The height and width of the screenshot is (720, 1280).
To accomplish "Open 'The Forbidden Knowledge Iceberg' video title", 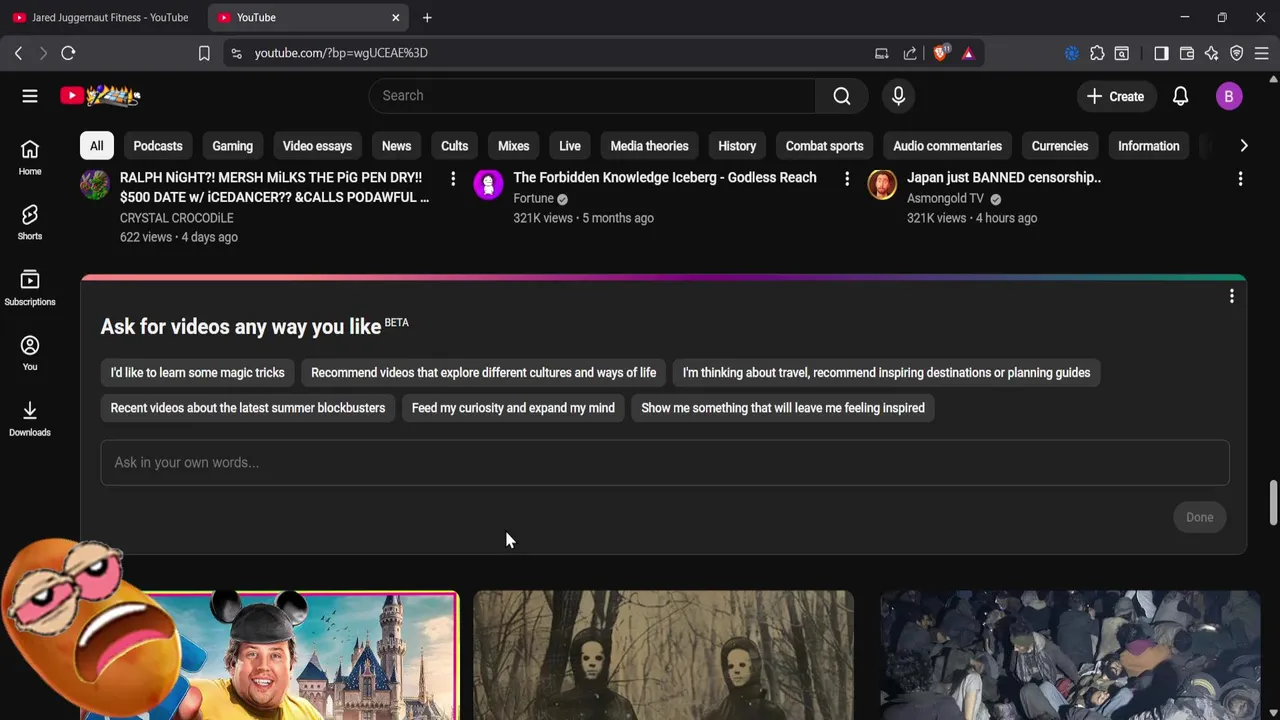I will tap(665, 177).
